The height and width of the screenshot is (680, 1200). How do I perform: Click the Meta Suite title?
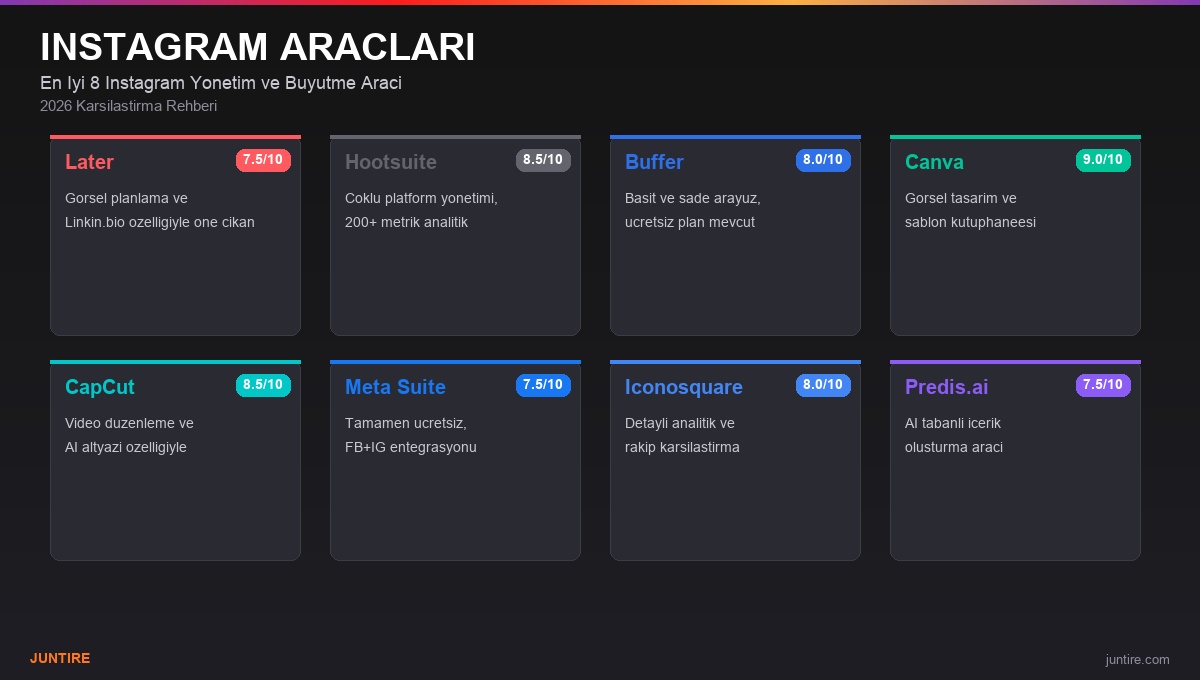point(395,387)
